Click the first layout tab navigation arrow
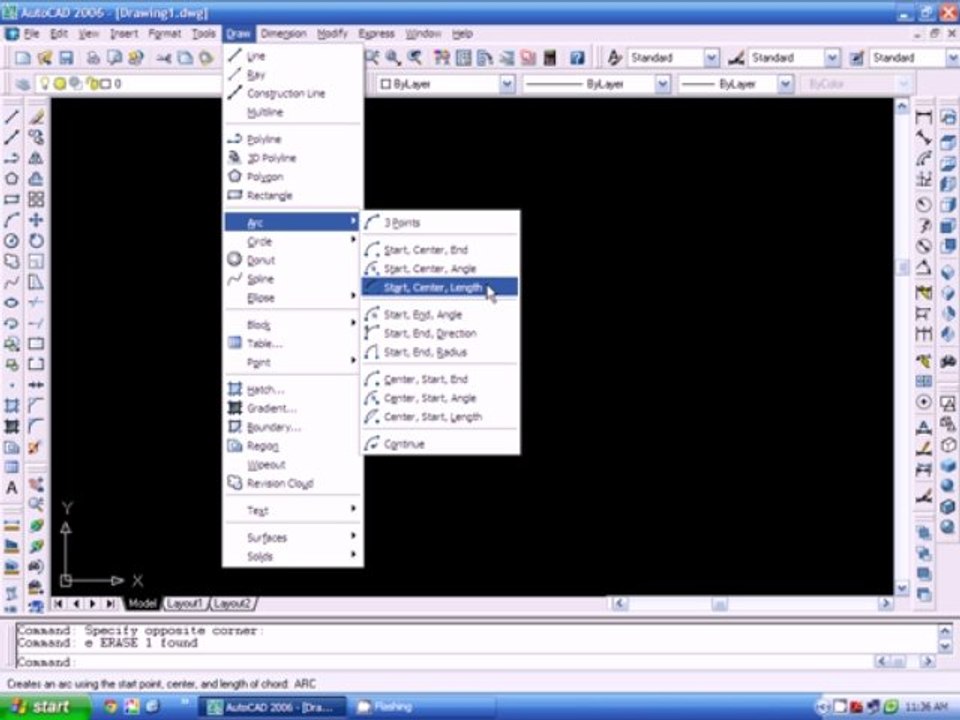 [58, 604]
